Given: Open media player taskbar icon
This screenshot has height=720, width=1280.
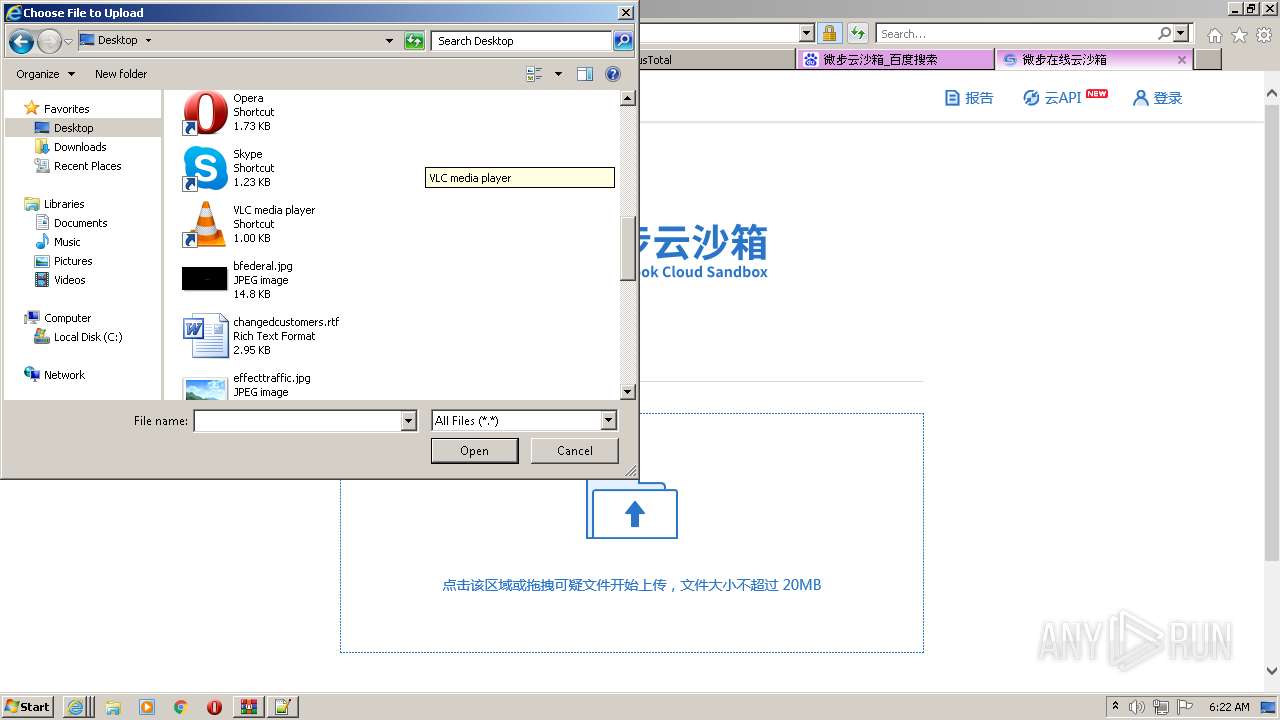Looking at the screenshot, I should (147, 707).
